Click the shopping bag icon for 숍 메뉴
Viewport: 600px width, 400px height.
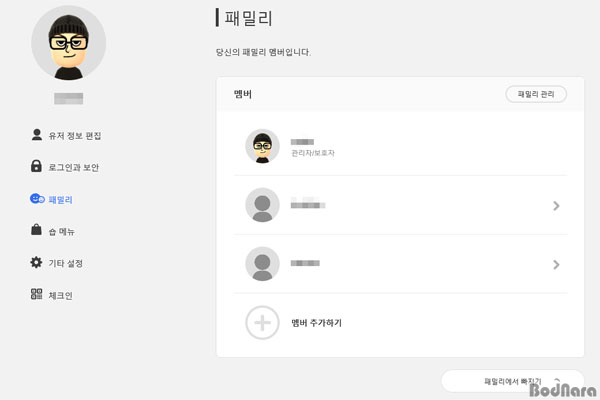point(37,231)
